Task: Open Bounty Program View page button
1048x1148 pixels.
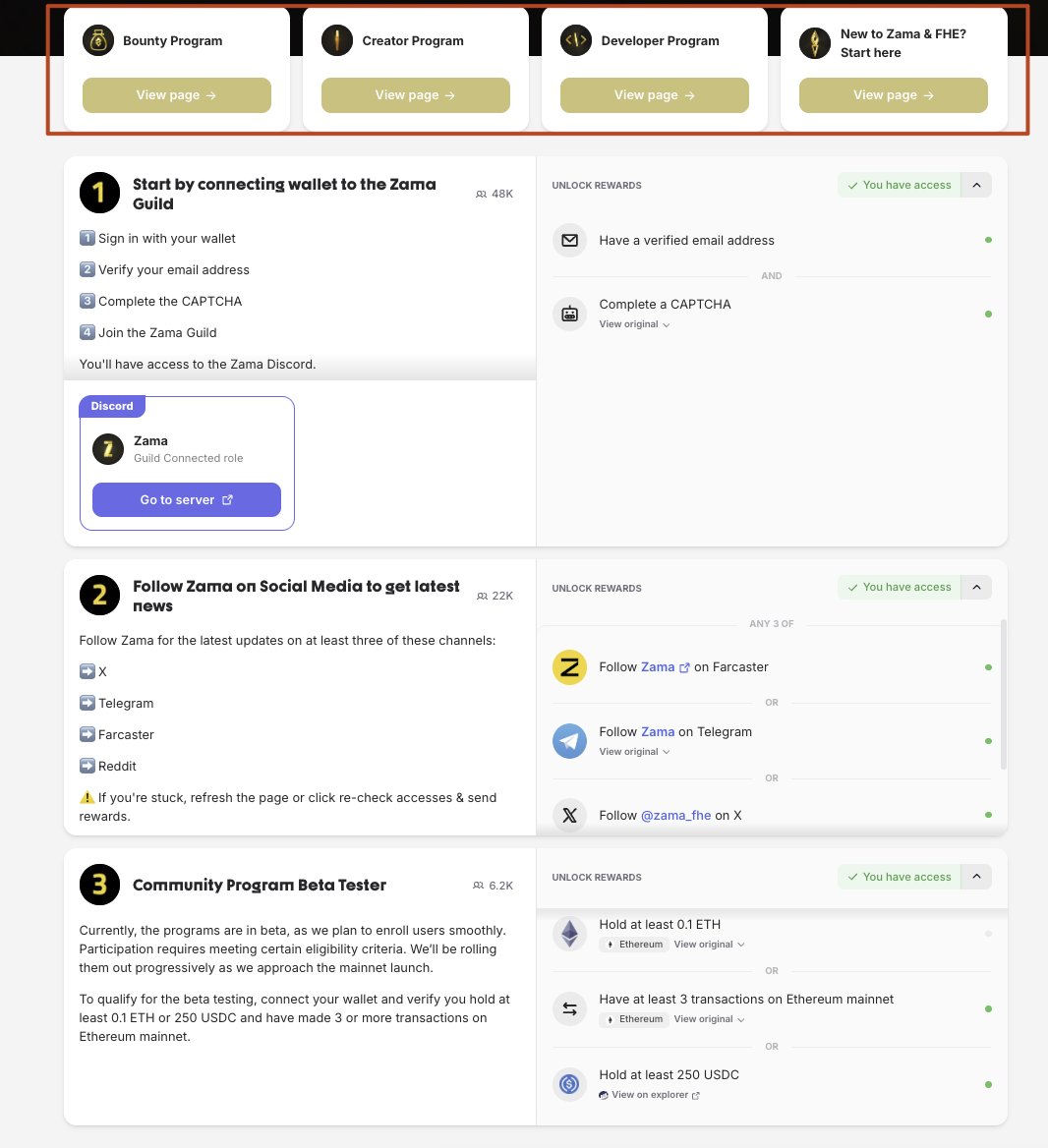Action: tap(177, 95)
